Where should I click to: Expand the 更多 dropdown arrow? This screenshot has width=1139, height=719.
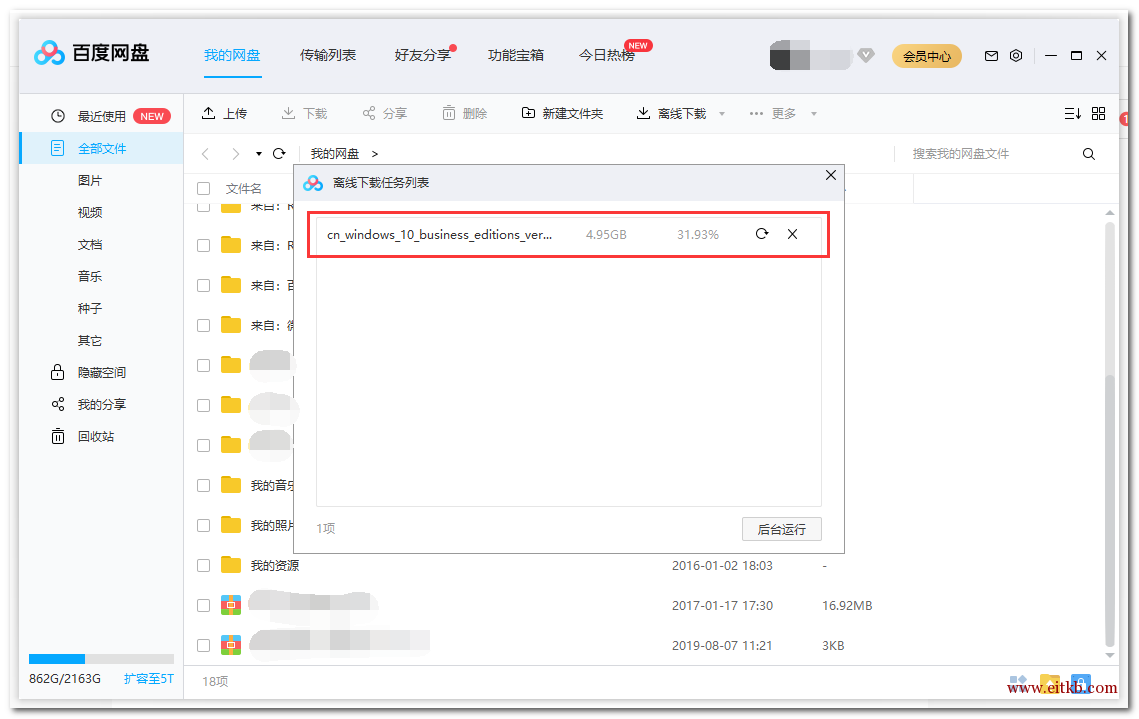(x=814, y=114)
